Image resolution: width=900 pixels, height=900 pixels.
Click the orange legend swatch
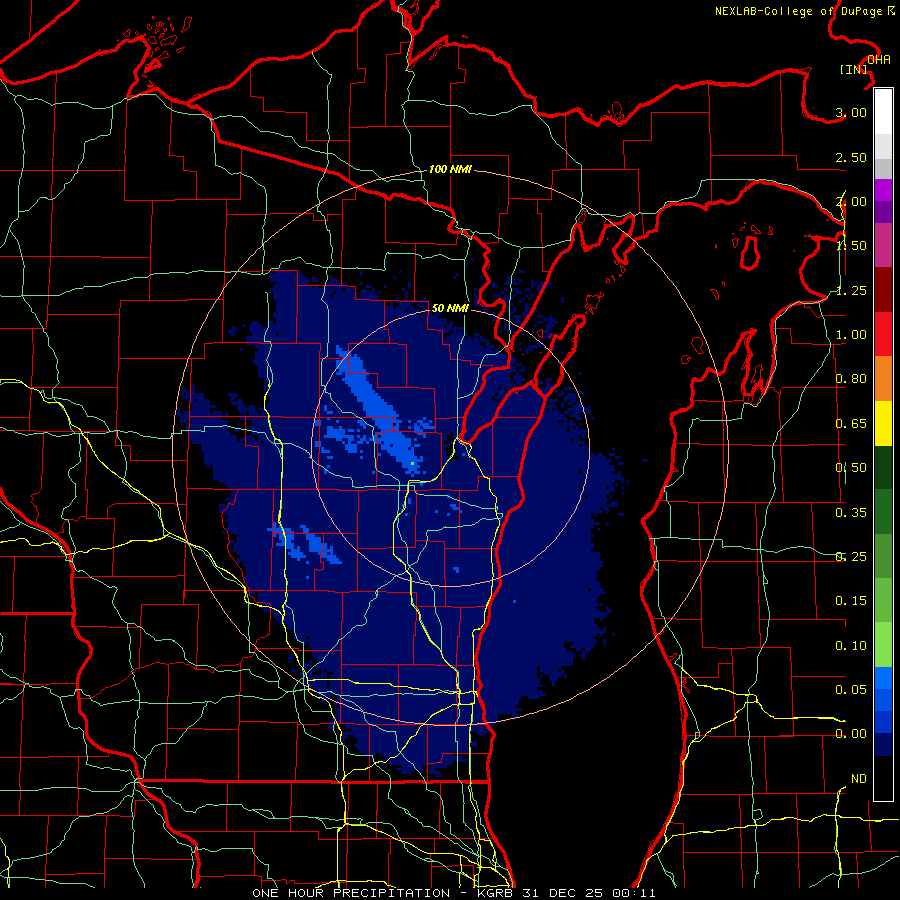(883, 378)
